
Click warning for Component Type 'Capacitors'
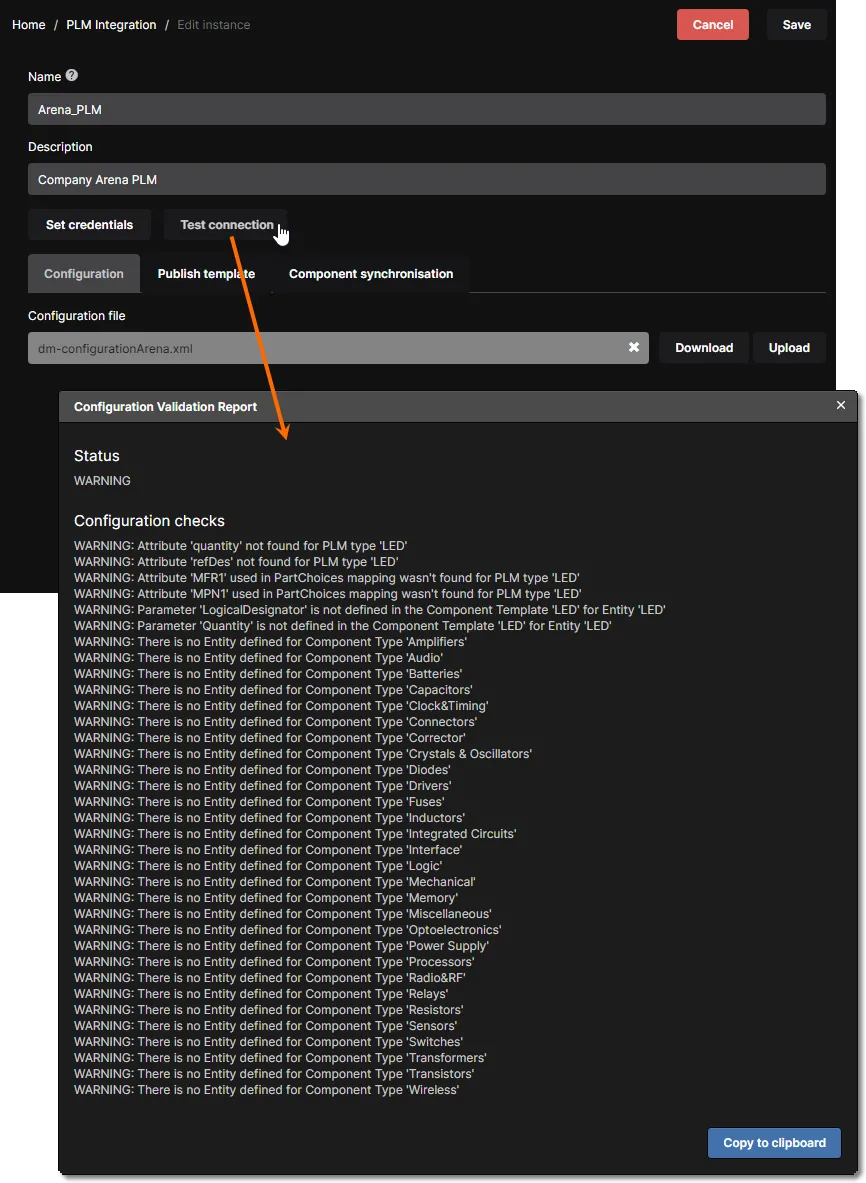(x=273, y=690)
